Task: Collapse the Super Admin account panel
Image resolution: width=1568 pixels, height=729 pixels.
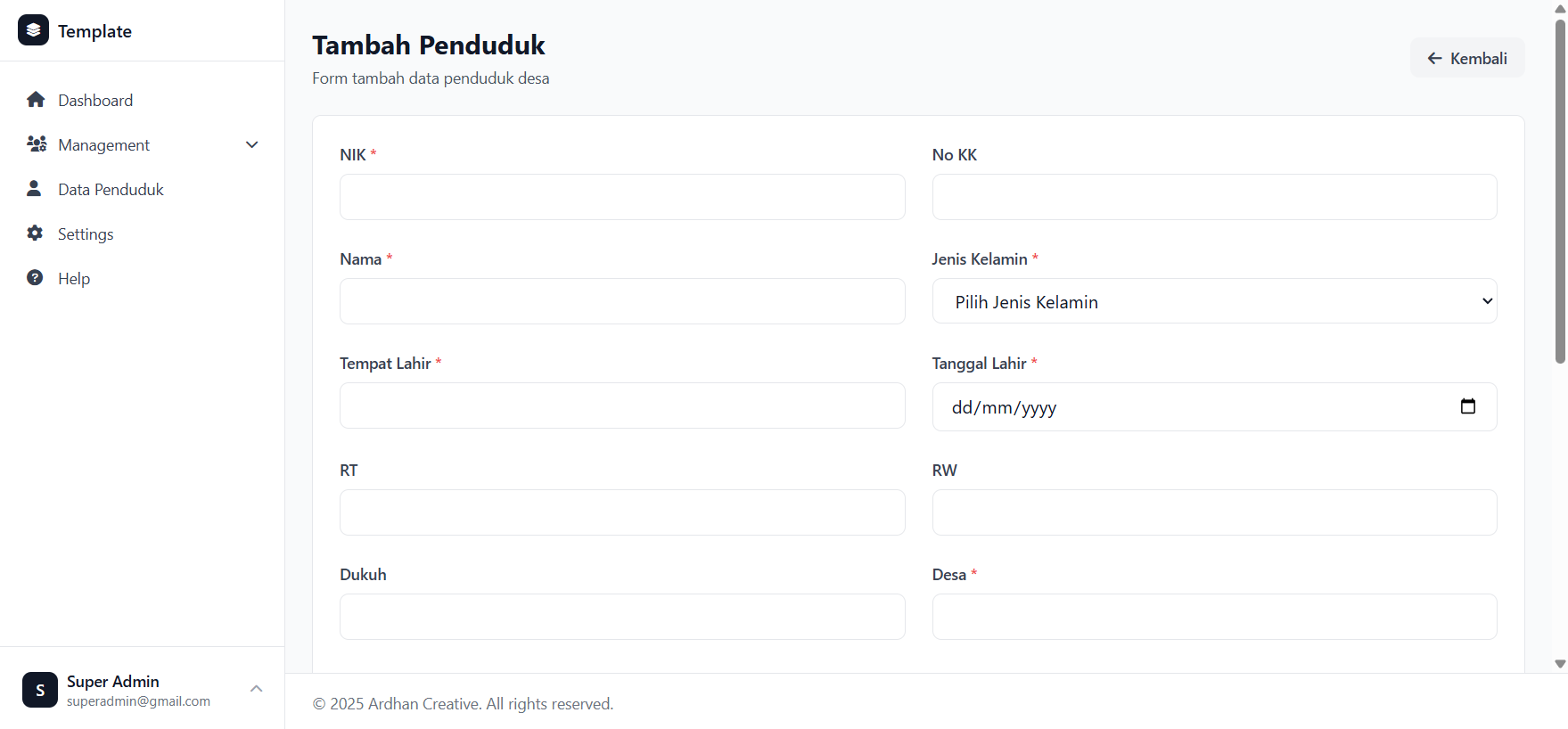Action: click(x=257, y=688)
